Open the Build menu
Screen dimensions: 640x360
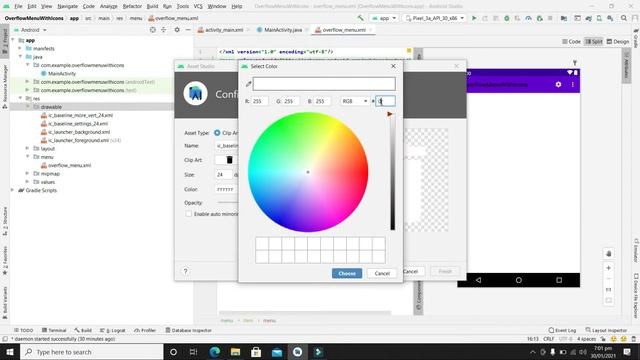click(x=152, y=6)
